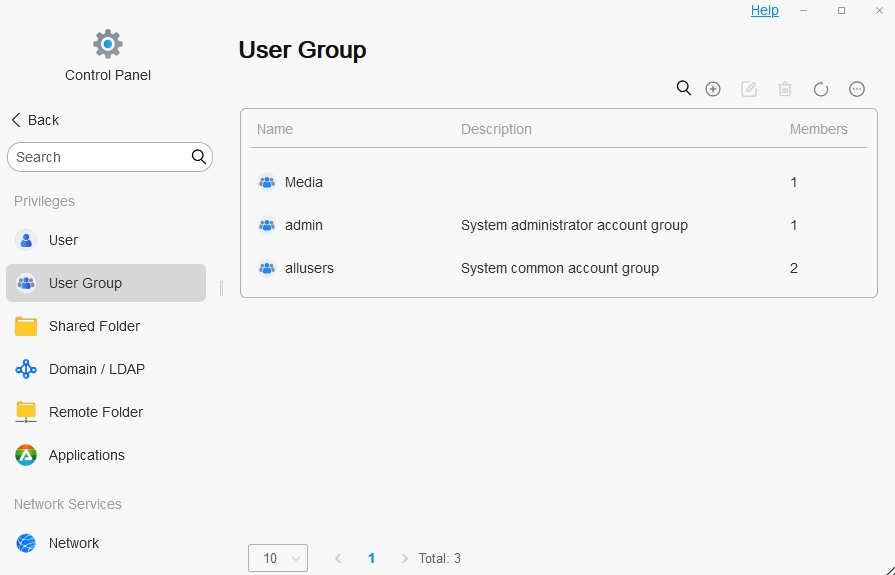Add a new user group
This screenshot has width=895, height=575.
coord(713,89)
